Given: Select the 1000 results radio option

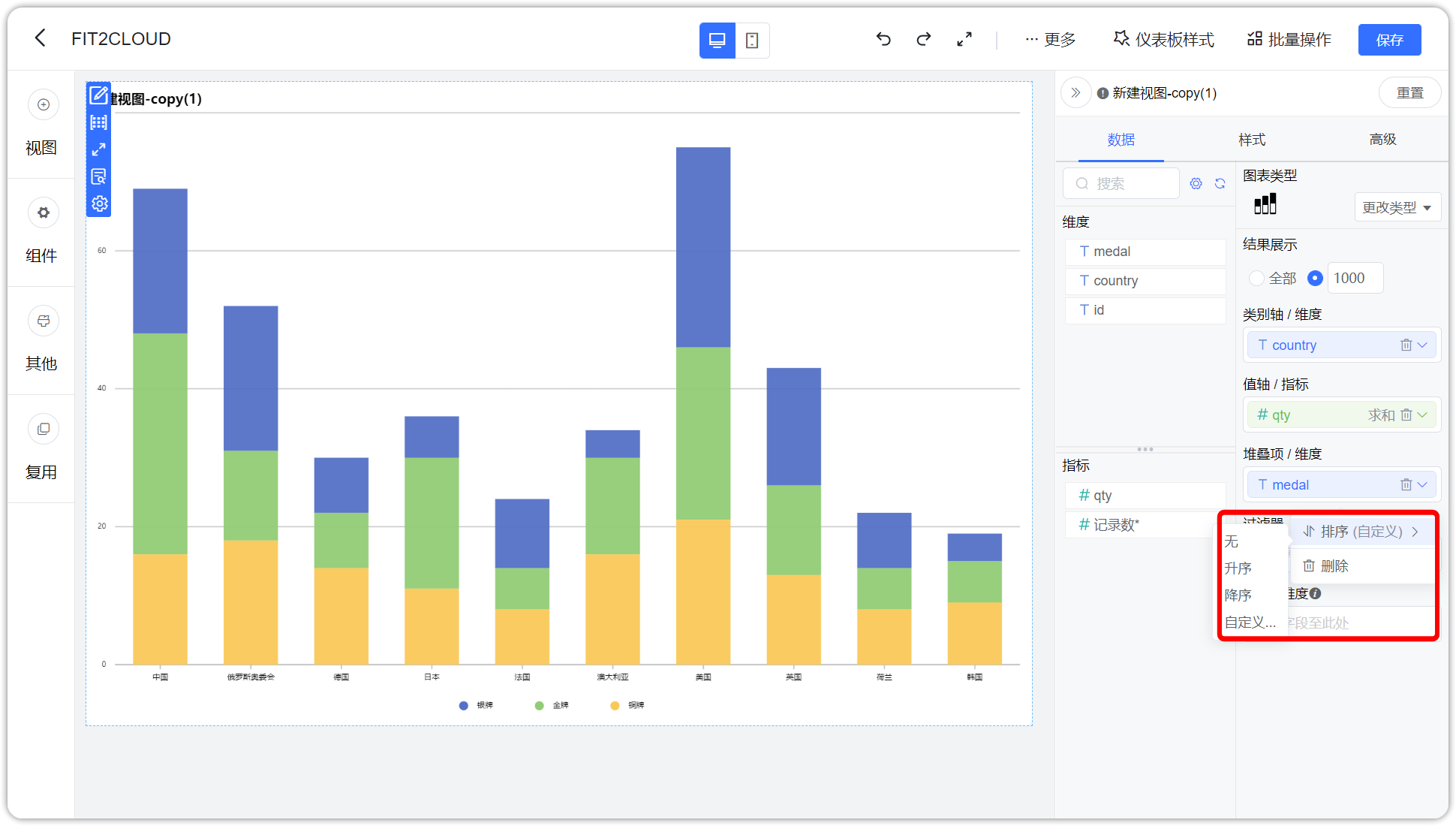Looking at the screenshot, I should [1314, 278].
